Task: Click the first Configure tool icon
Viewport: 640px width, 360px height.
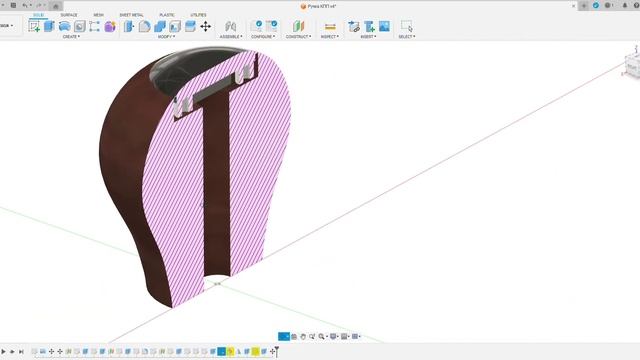Action: point(256,27)
